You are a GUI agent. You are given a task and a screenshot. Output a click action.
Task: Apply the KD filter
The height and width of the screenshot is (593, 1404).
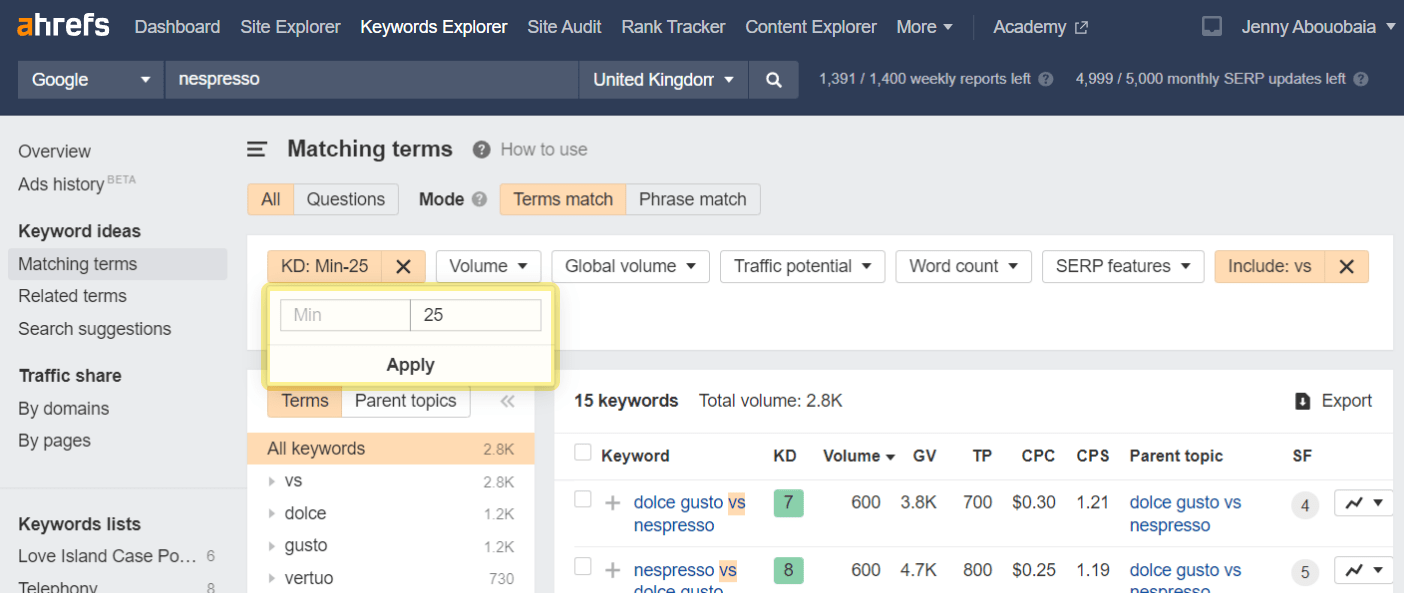tap(410, 365)
